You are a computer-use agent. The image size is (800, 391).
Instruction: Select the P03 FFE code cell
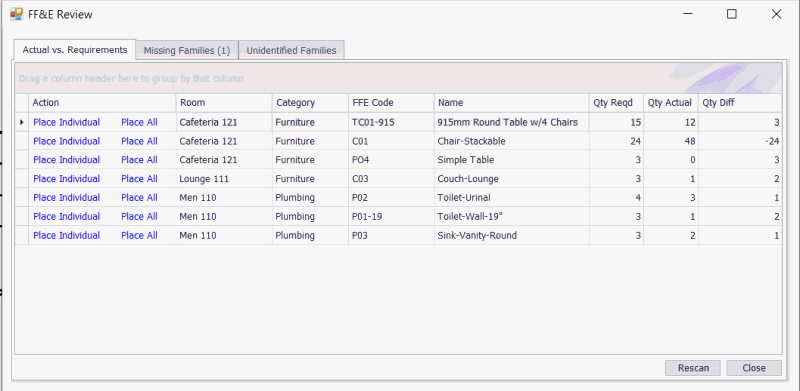point(391,235)
